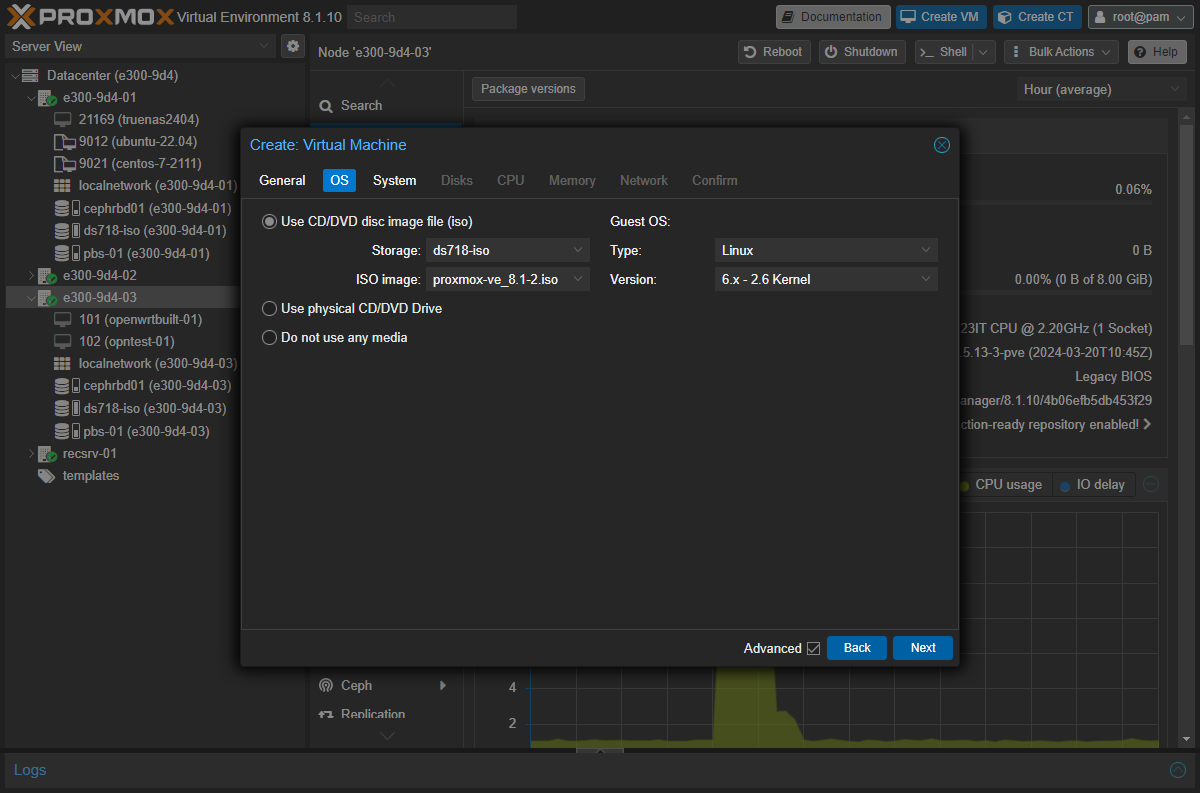Focus the top Search input field
This screenshot has height=793, width=1200.
[433, 17]
